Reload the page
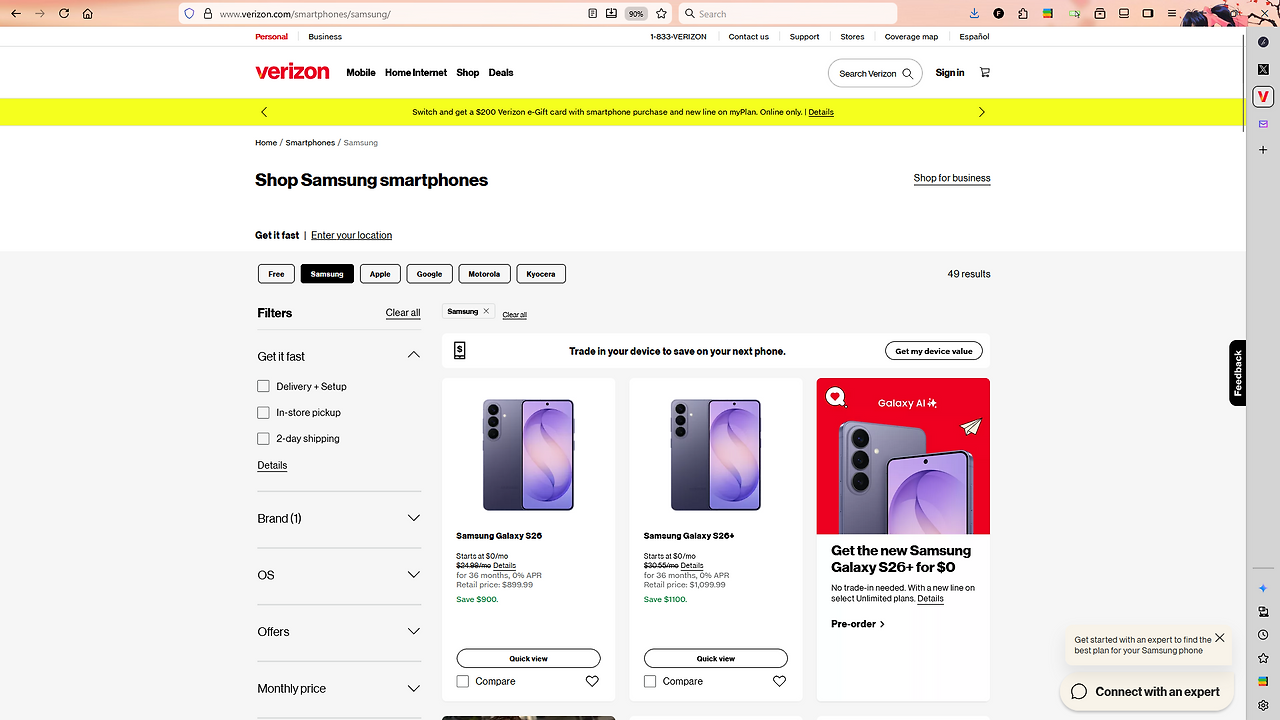Image resolution: width=1280 pixels, height=720 pixels. pyautogui.click(x=64, y=14)
